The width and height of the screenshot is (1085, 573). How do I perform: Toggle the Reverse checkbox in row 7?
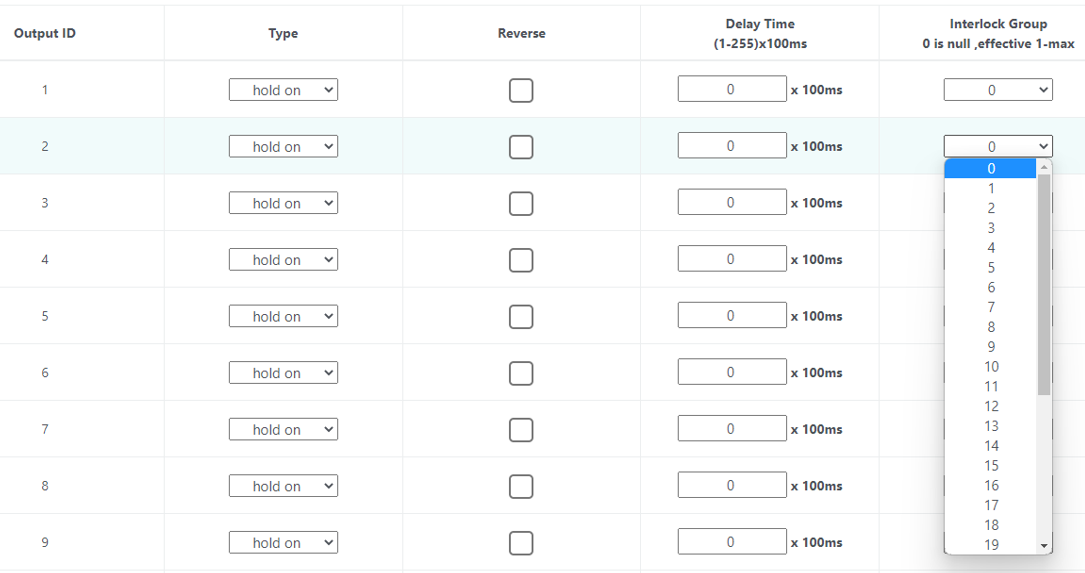[x=520, y=430]
